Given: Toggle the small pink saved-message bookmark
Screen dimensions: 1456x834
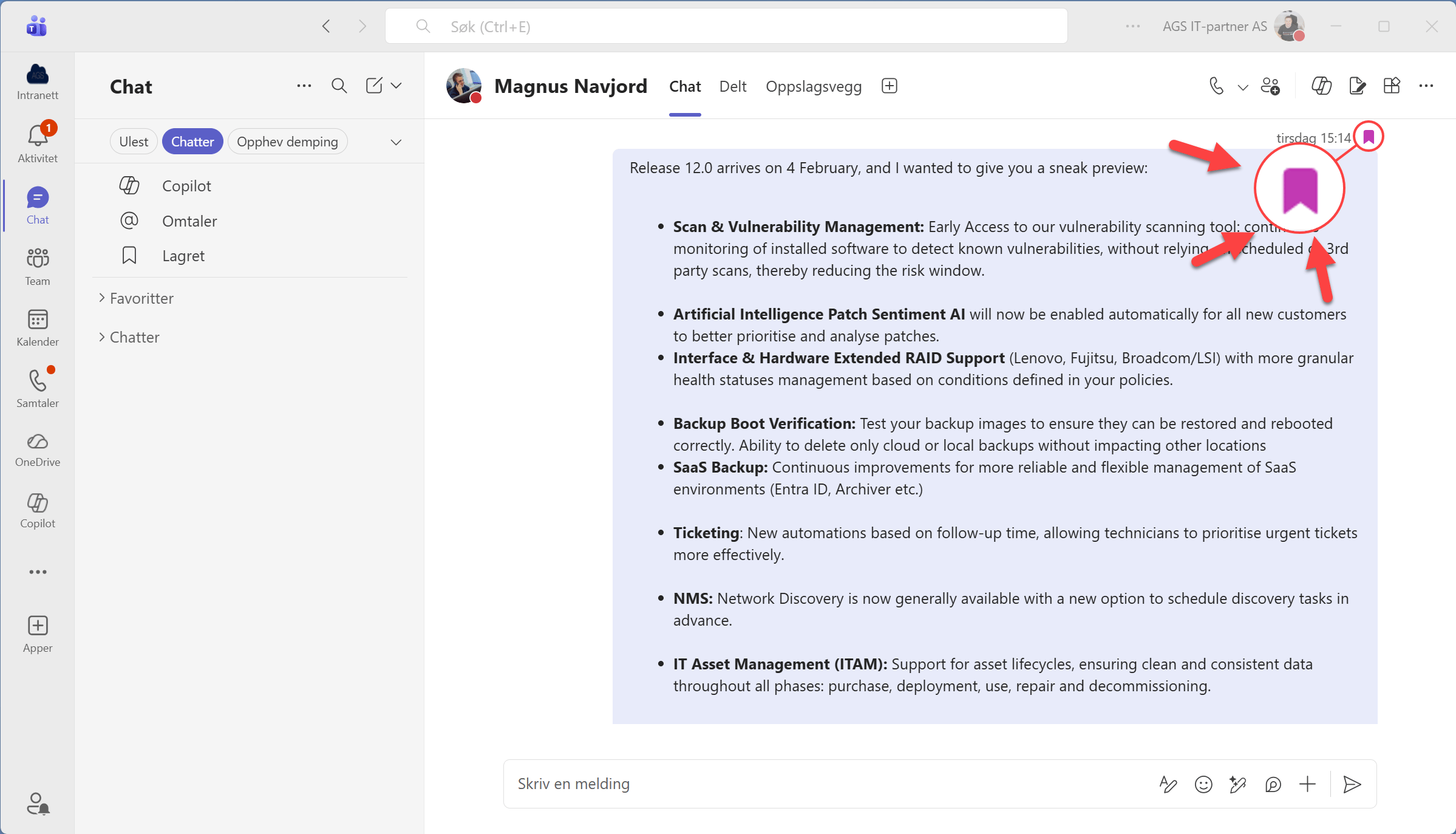Looking at the screenshot, I should 1369,137.
